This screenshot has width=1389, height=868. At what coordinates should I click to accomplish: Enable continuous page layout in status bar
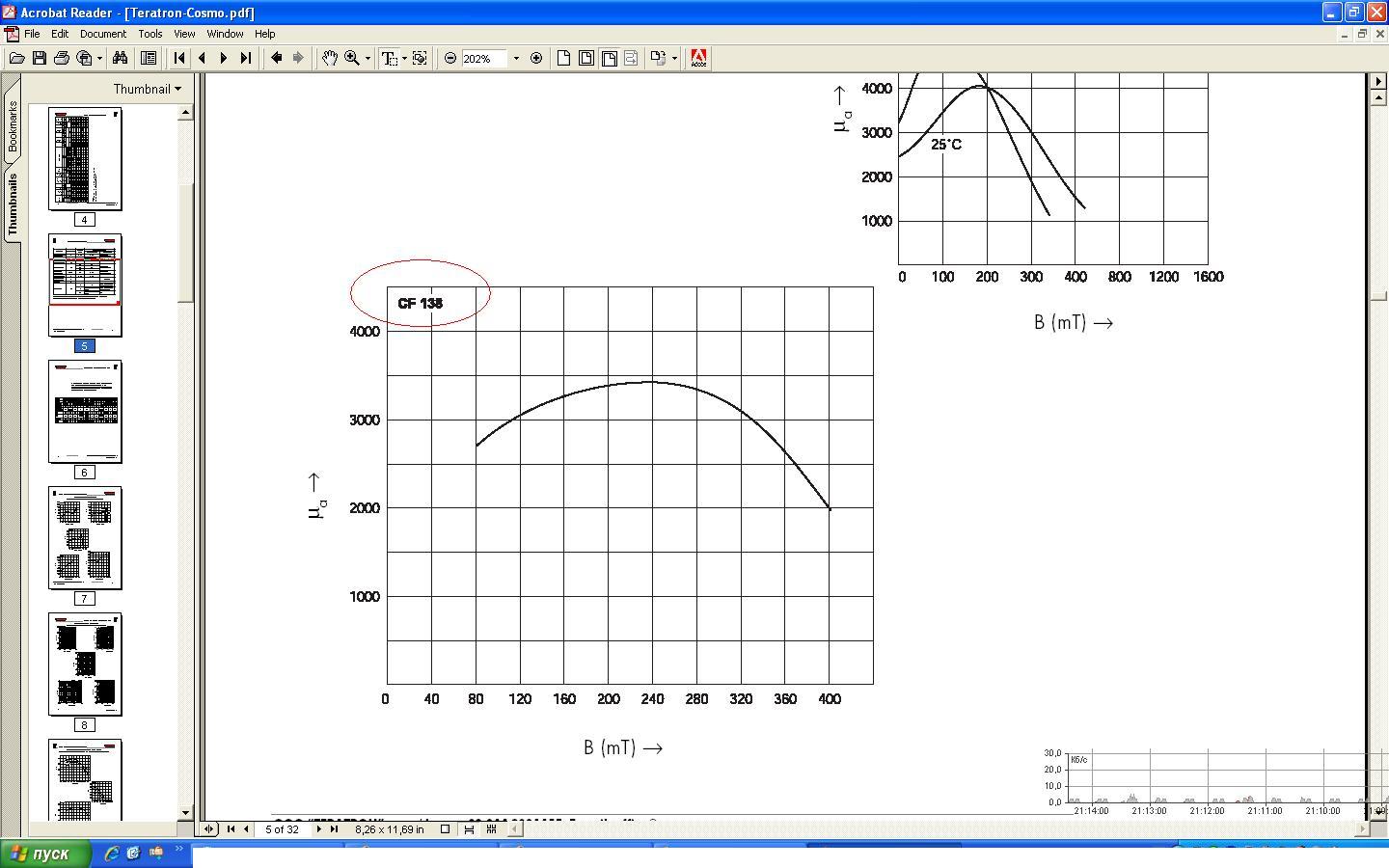(469, 828)
